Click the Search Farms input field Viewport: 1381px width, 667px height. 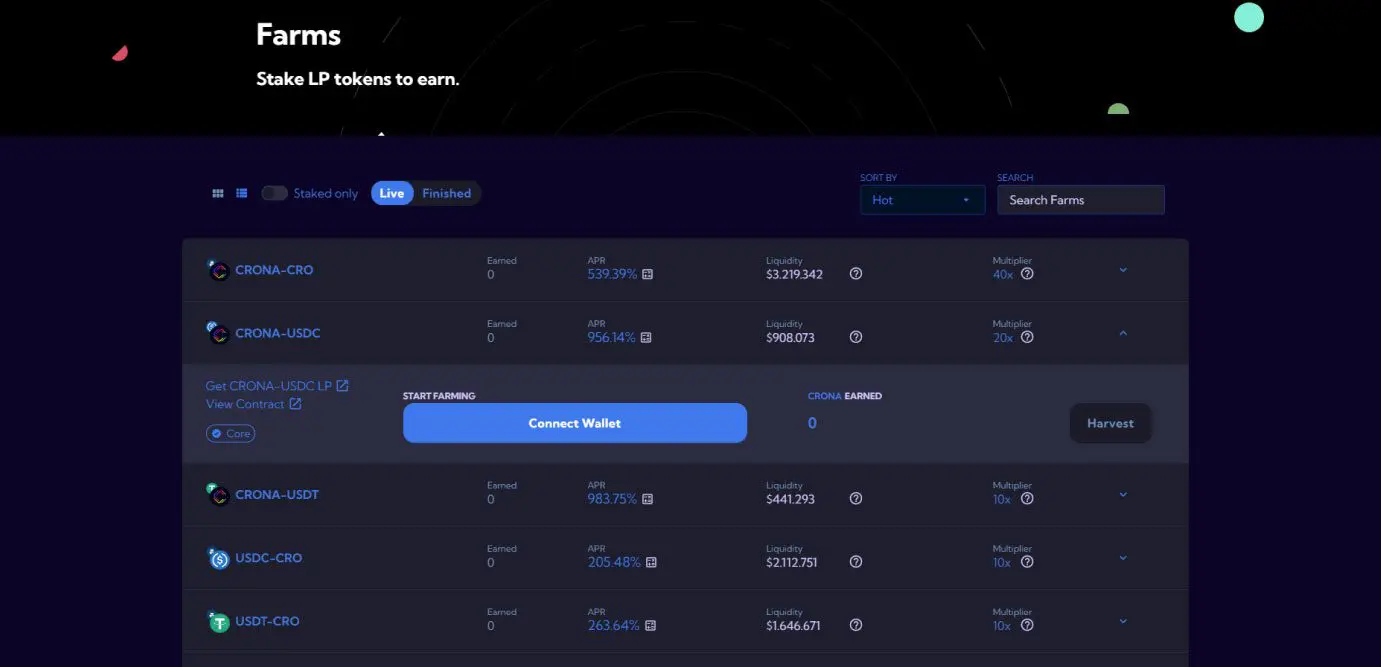[x=1081, y=200]
